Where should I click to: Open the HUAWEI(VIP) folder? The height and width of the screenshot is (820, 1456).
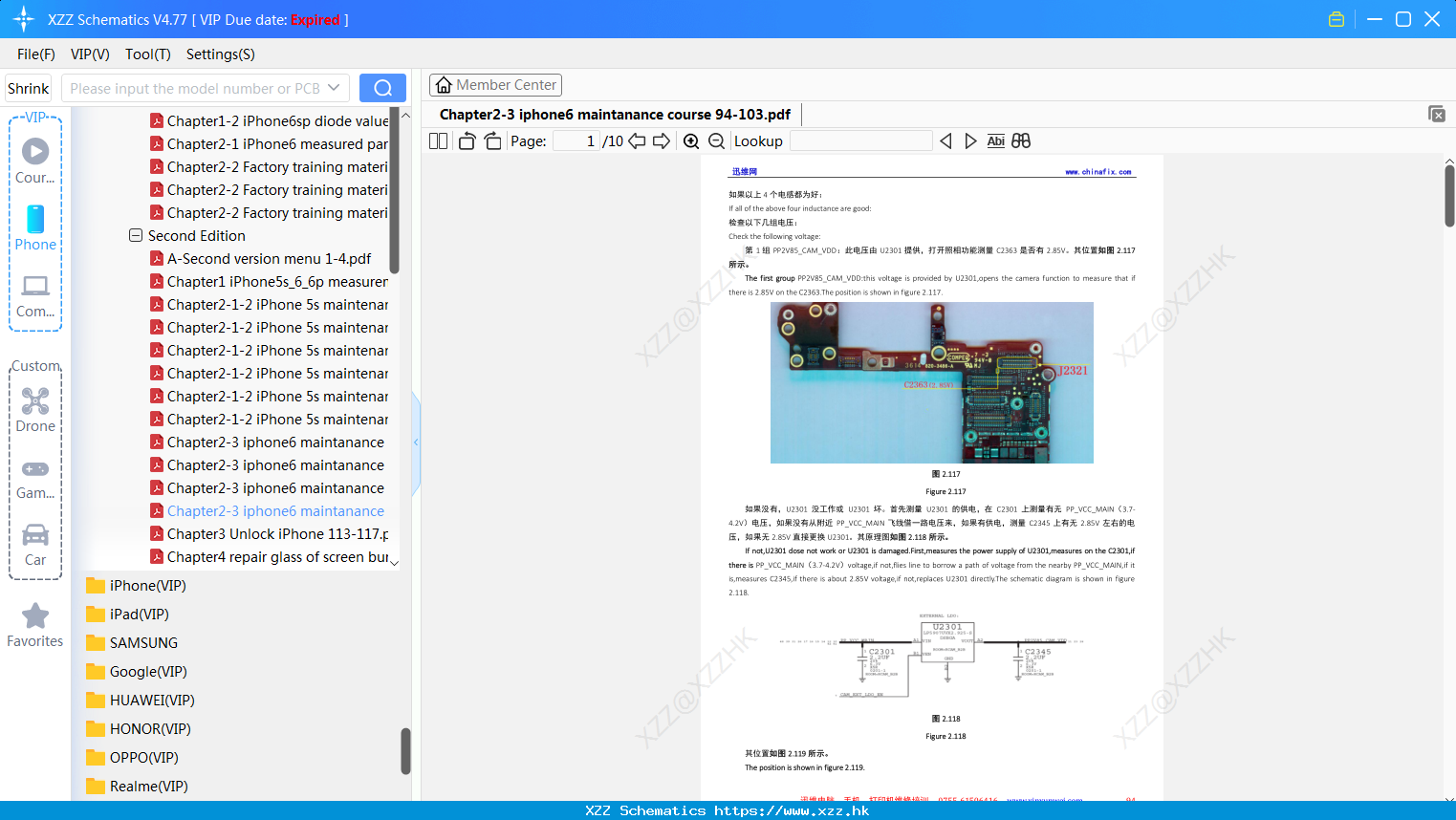[140, 701]
